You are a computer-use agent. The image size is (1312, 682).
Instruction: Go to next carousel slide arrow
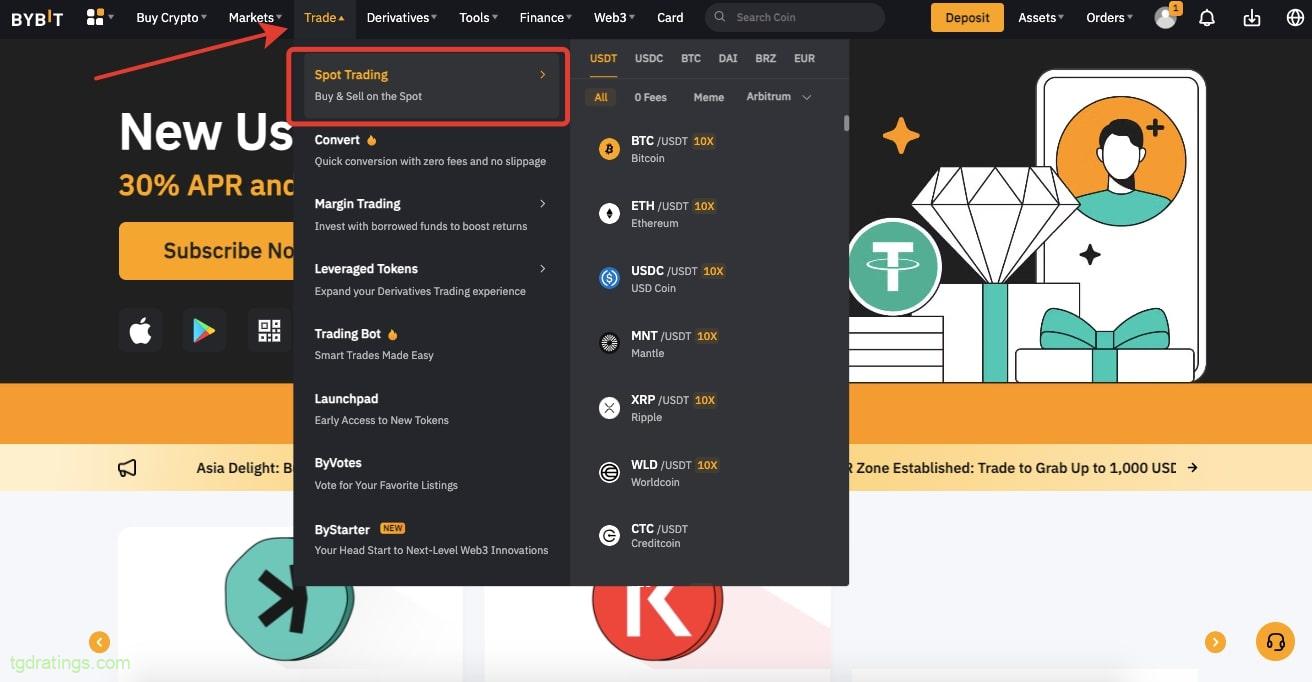[x=1215, y=642]
